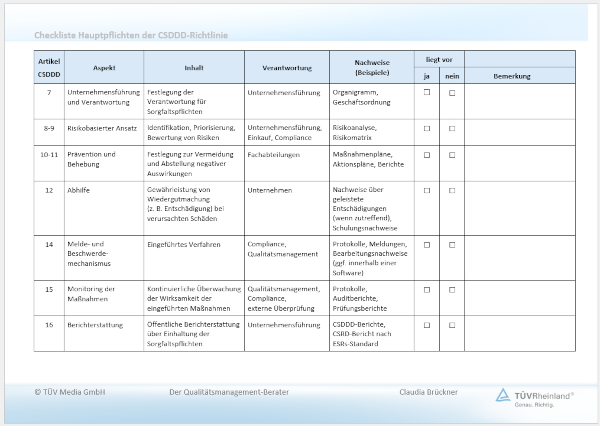The width and height of the screenshot is (600, 426).
Task: Click the Bemerkung cell for Berichterstattung row
Action: tap(520, 333)
